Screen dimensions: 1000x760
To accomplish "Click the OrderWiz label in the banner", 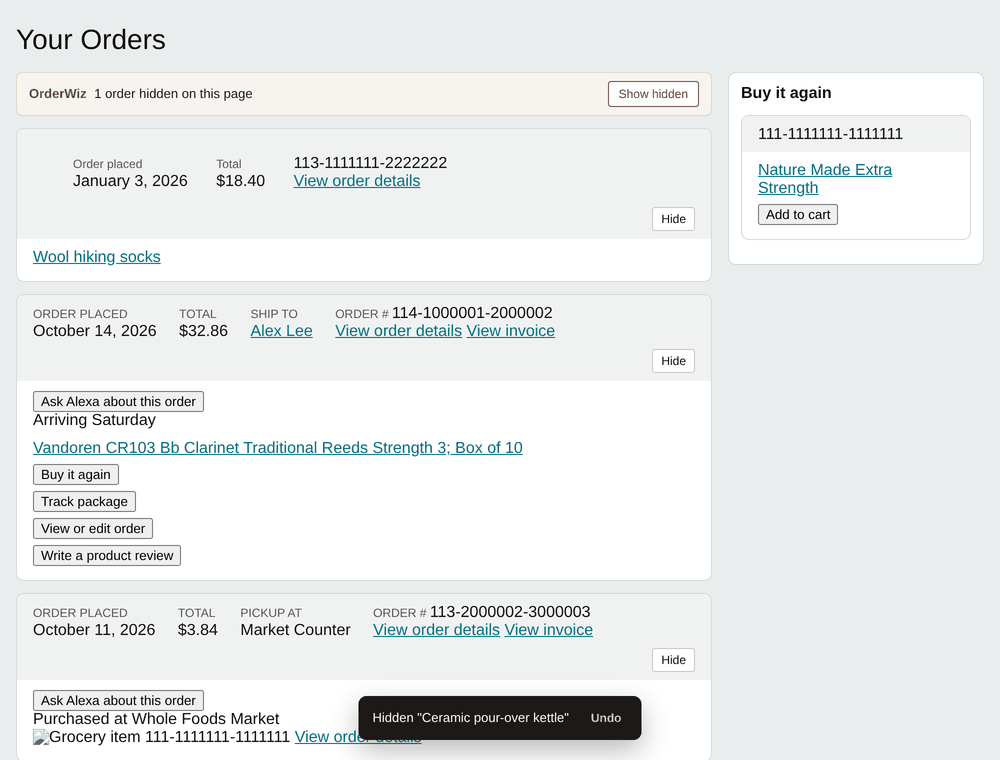I will (57, 94).
